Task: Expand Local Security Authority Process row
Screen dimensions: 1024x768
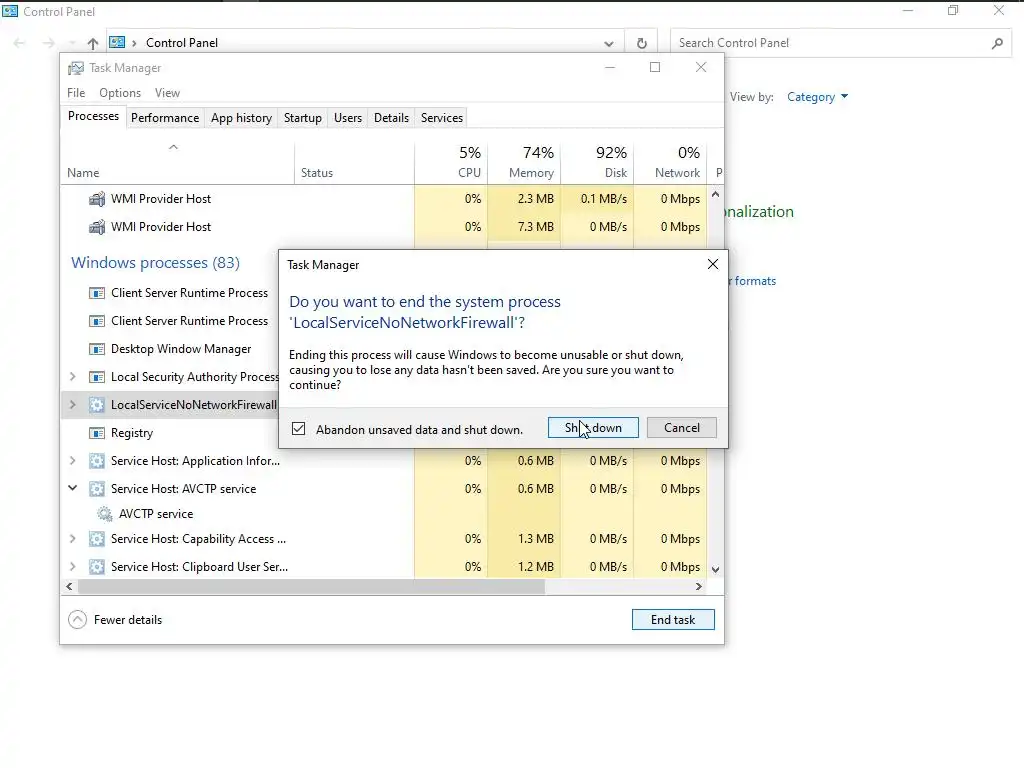Action: point(72,377)
